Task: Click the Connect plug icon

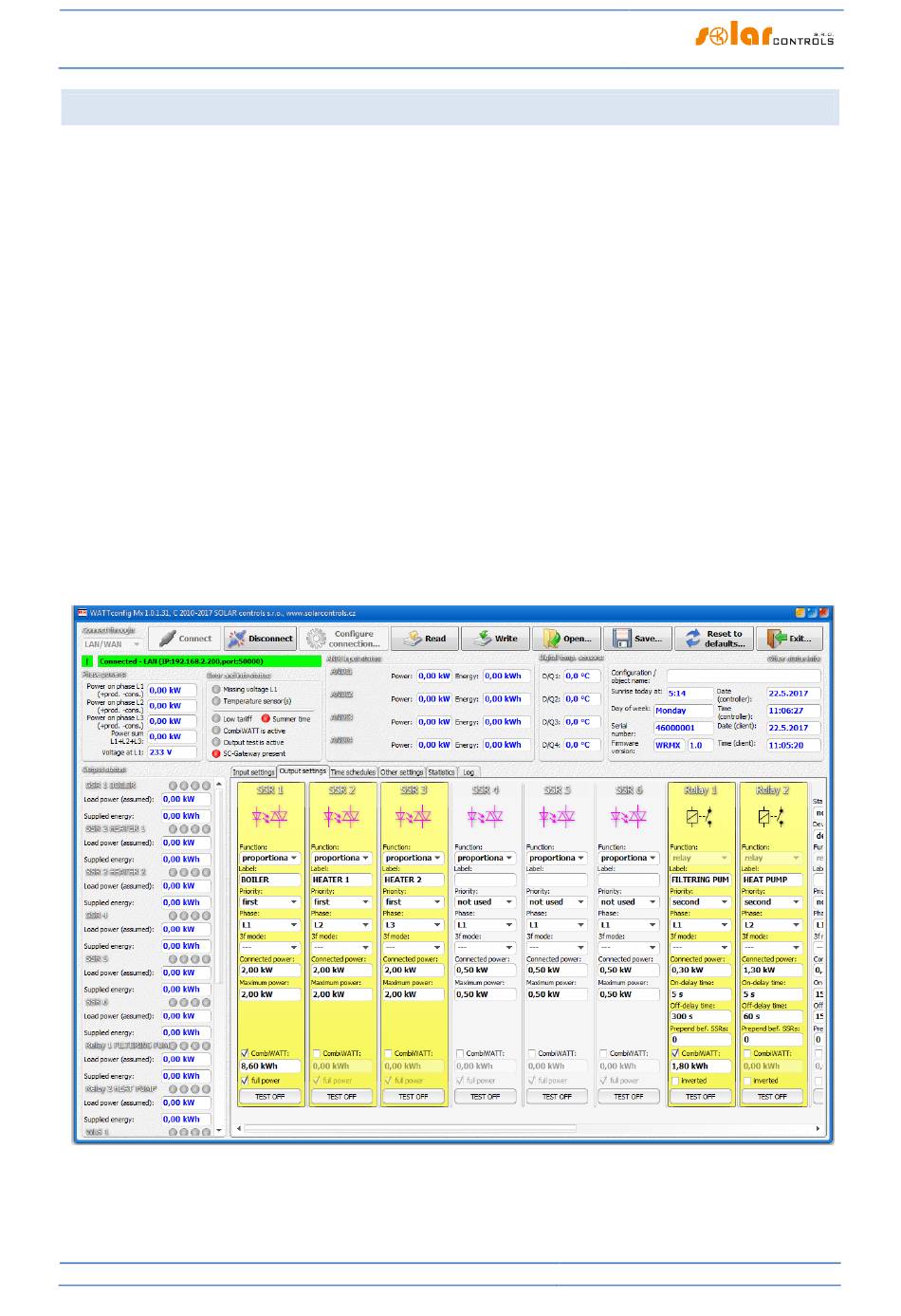Action: coord(167,639)
